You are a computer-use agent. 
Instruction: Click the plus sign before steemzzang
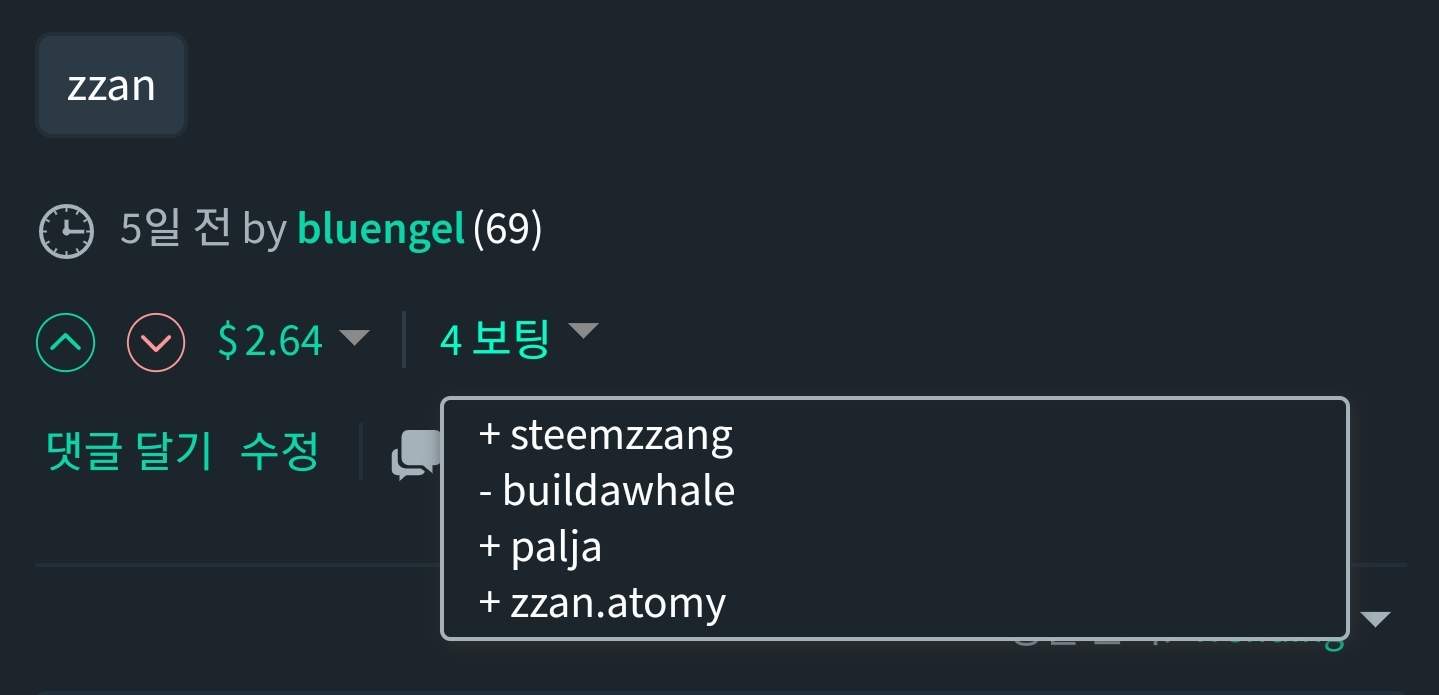coord(489,436)
